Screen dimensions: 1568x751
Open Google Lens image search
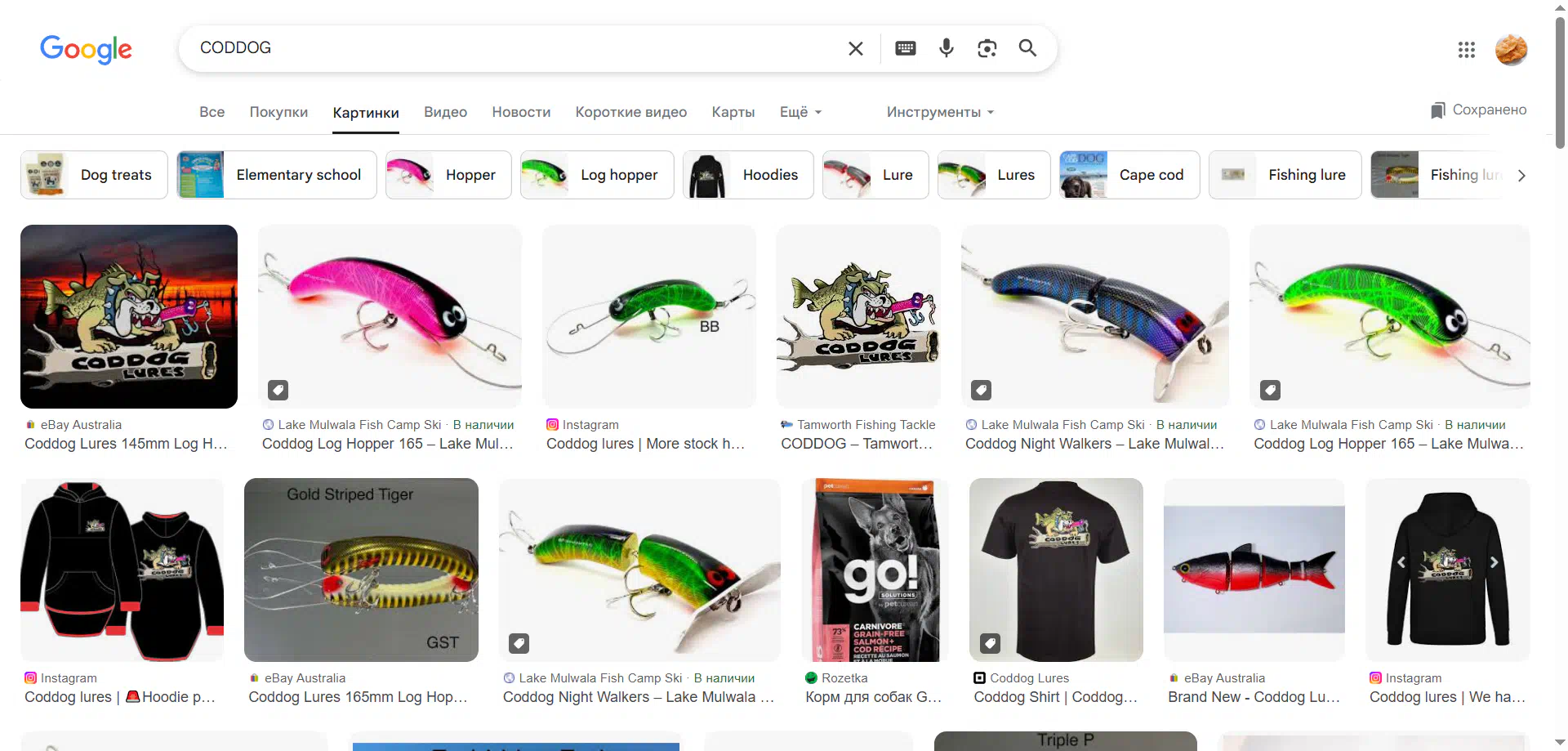(x=987, y=48)
